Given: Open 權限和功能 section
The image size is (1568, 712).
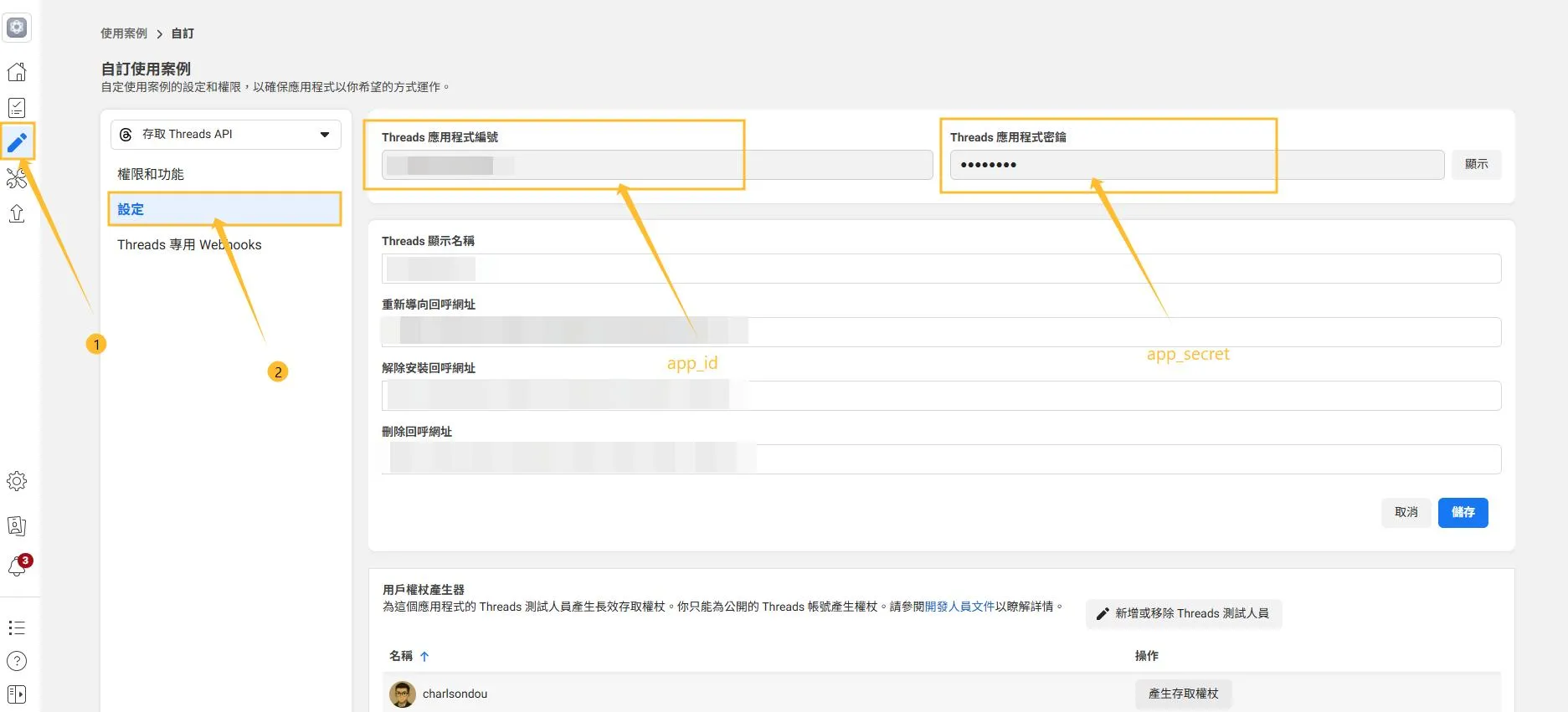Looking at the screenshot, I should [x=151, y=174].
